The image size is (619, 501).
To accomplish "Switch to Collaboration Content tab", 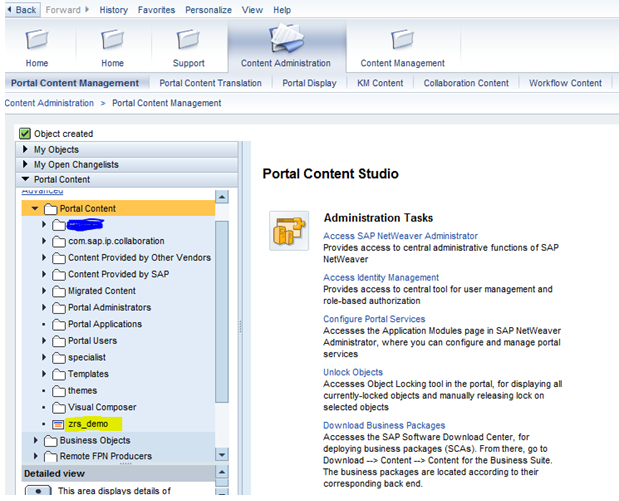I will tap(466, 83).
